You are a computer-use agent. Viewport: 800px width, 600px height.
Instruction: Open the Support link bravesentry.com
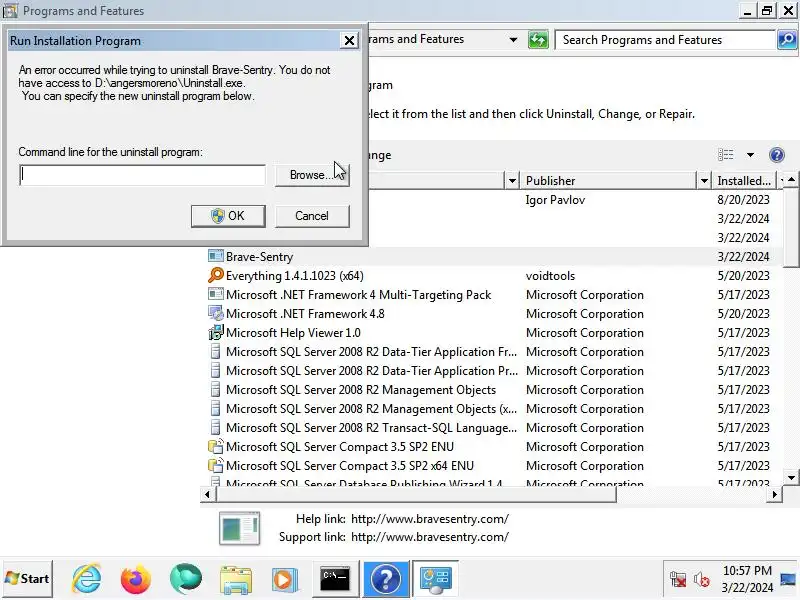point(430,537)
